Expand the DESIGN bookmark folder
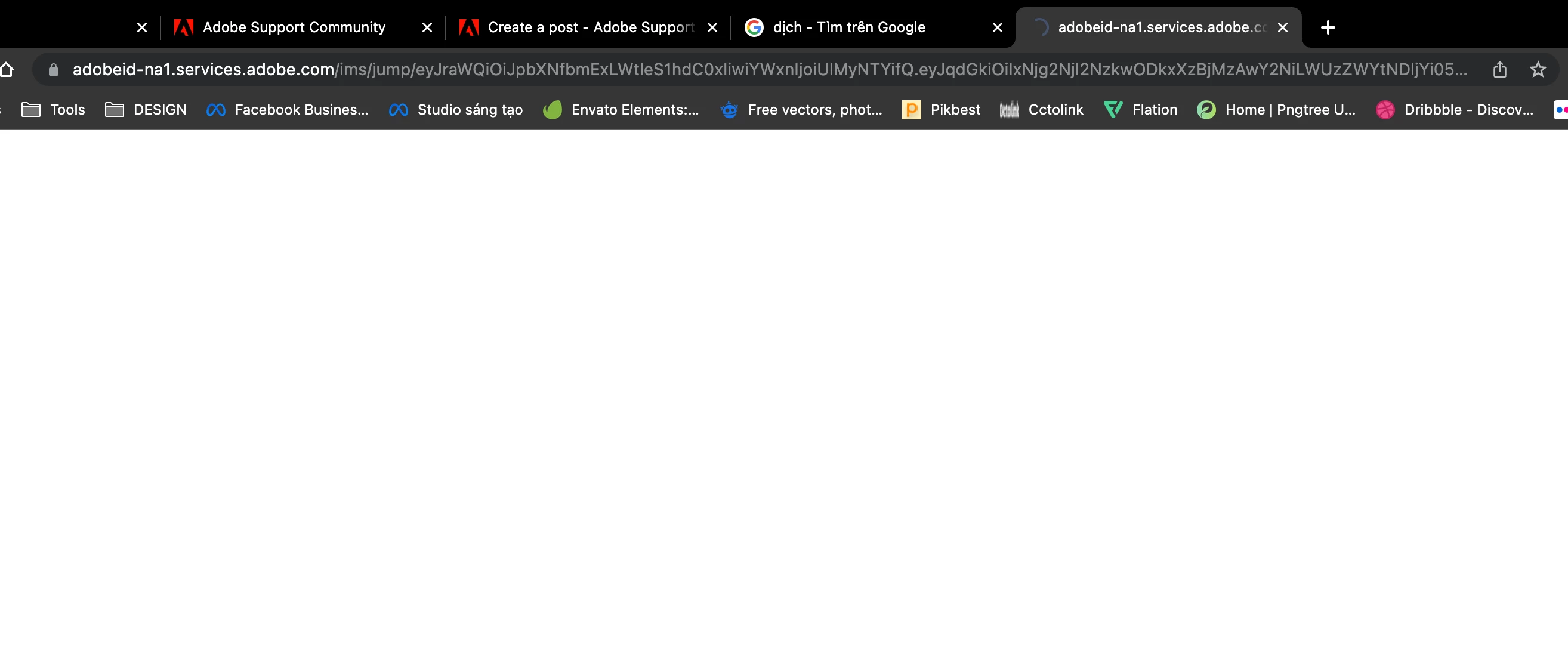Image resolution: width=1568 pixels, height=665 pixels. click(146, 110)
